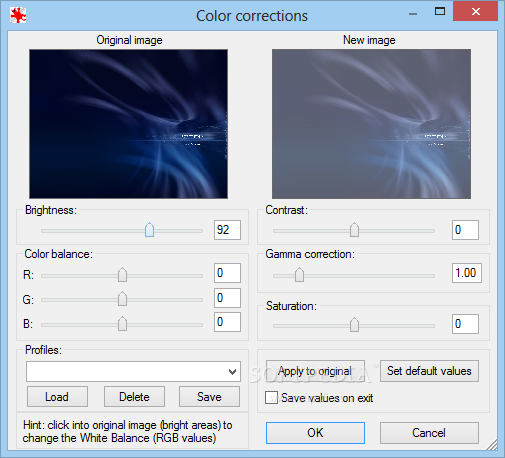Click the Gamma correction slider thumb

pos(299,275)
